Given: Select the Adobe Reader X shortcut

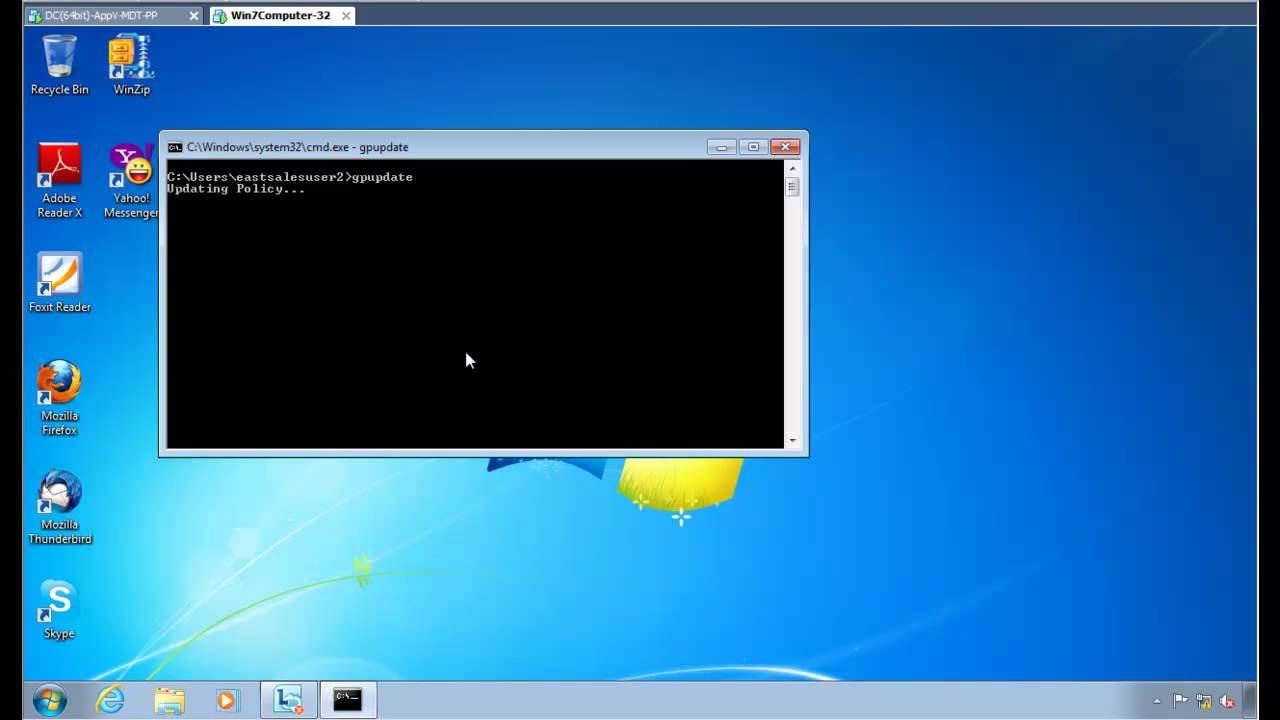Looking at the screenshot, I should (59, 180).
